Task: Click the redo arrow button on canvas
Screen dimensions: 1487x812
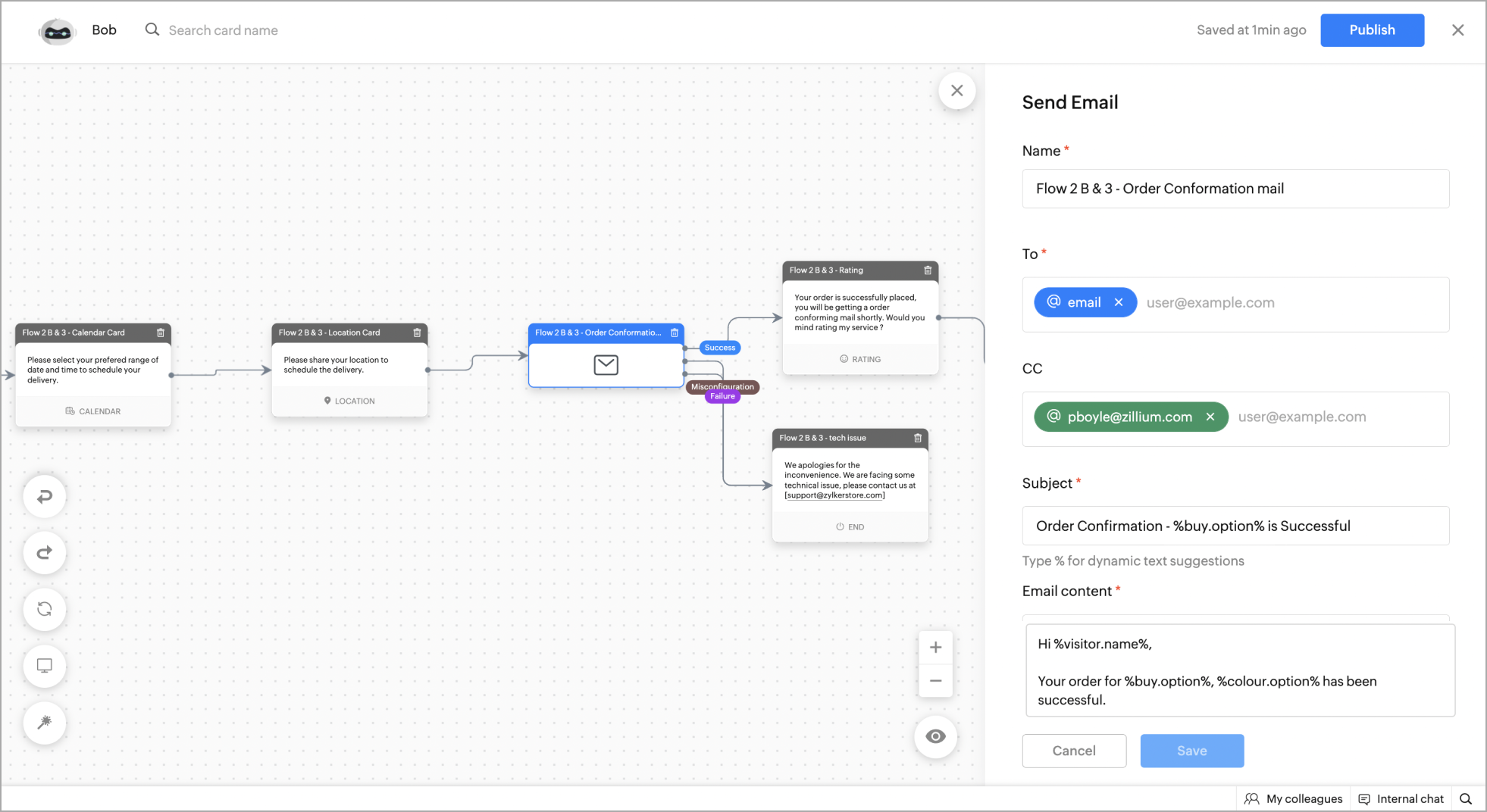Action: [x=45, y=553]
